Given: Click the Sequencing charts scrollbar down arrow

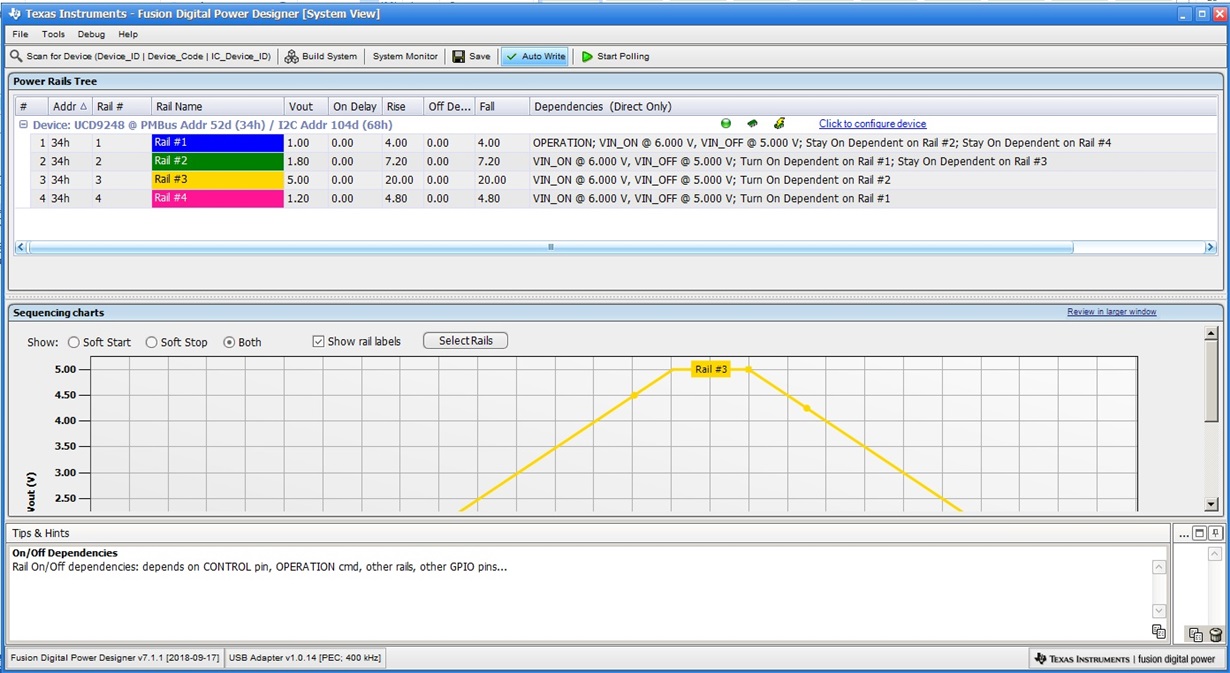Looking at the screenshot, I should click(1211, 505).
